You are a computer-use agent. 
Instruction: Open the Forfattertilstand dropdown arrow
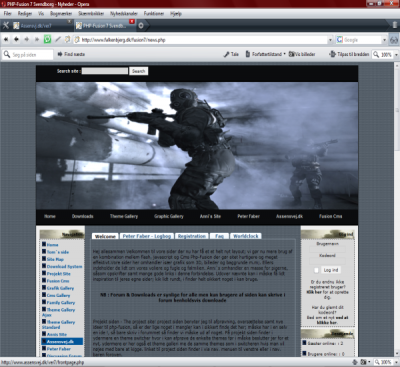click(x=284, y=54)
